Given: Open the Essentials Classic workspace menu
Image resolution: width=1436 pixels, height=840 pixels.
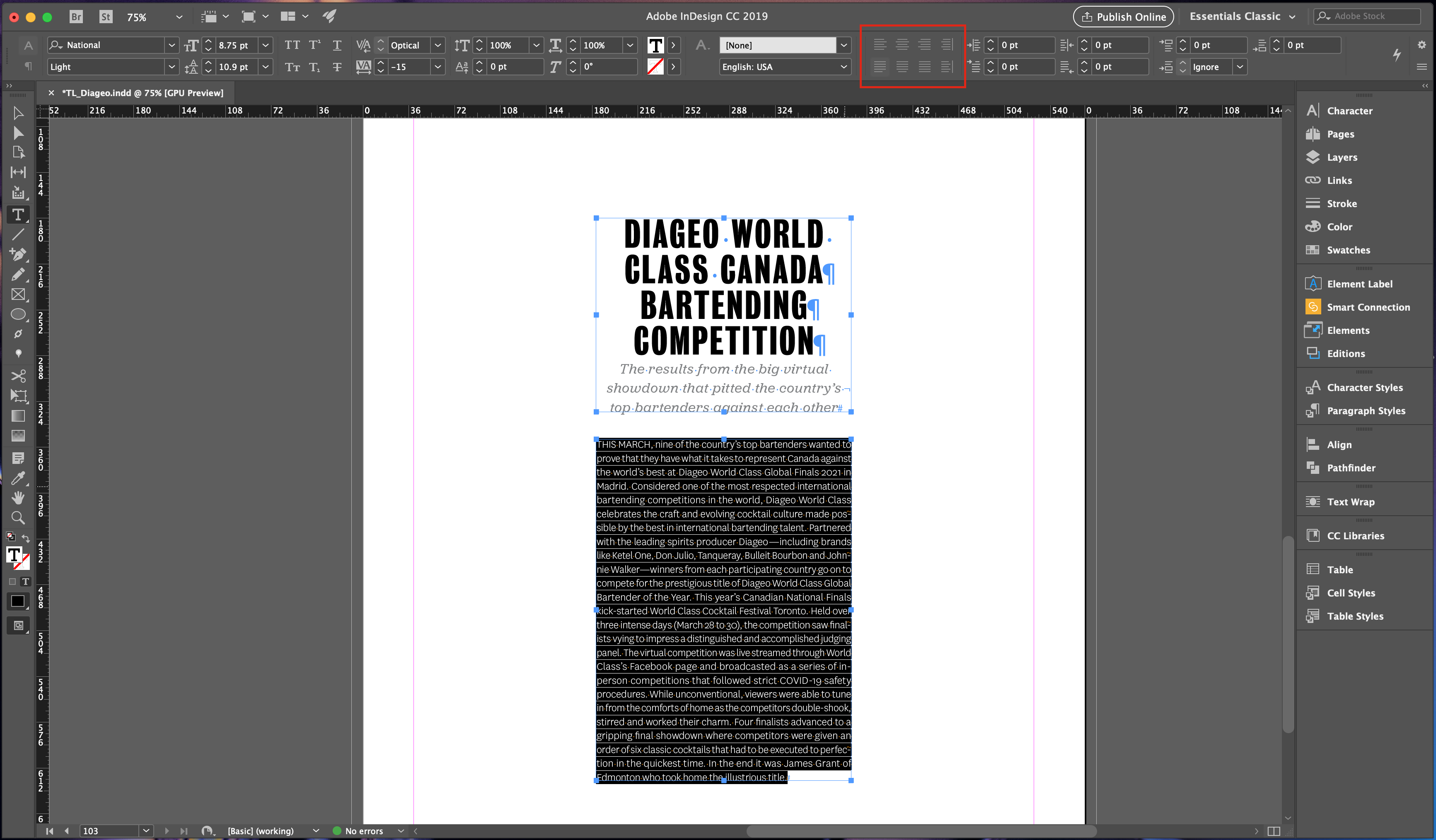Looking at the screenshot, I should (x=1242, y=17).
